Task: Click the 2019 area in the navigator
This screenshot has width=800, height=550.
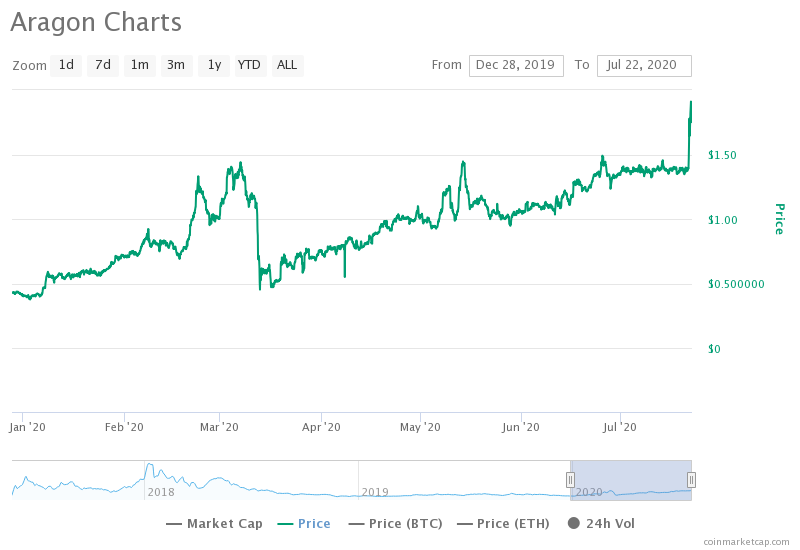Action: pyautogui.click(x=375, y=492)
